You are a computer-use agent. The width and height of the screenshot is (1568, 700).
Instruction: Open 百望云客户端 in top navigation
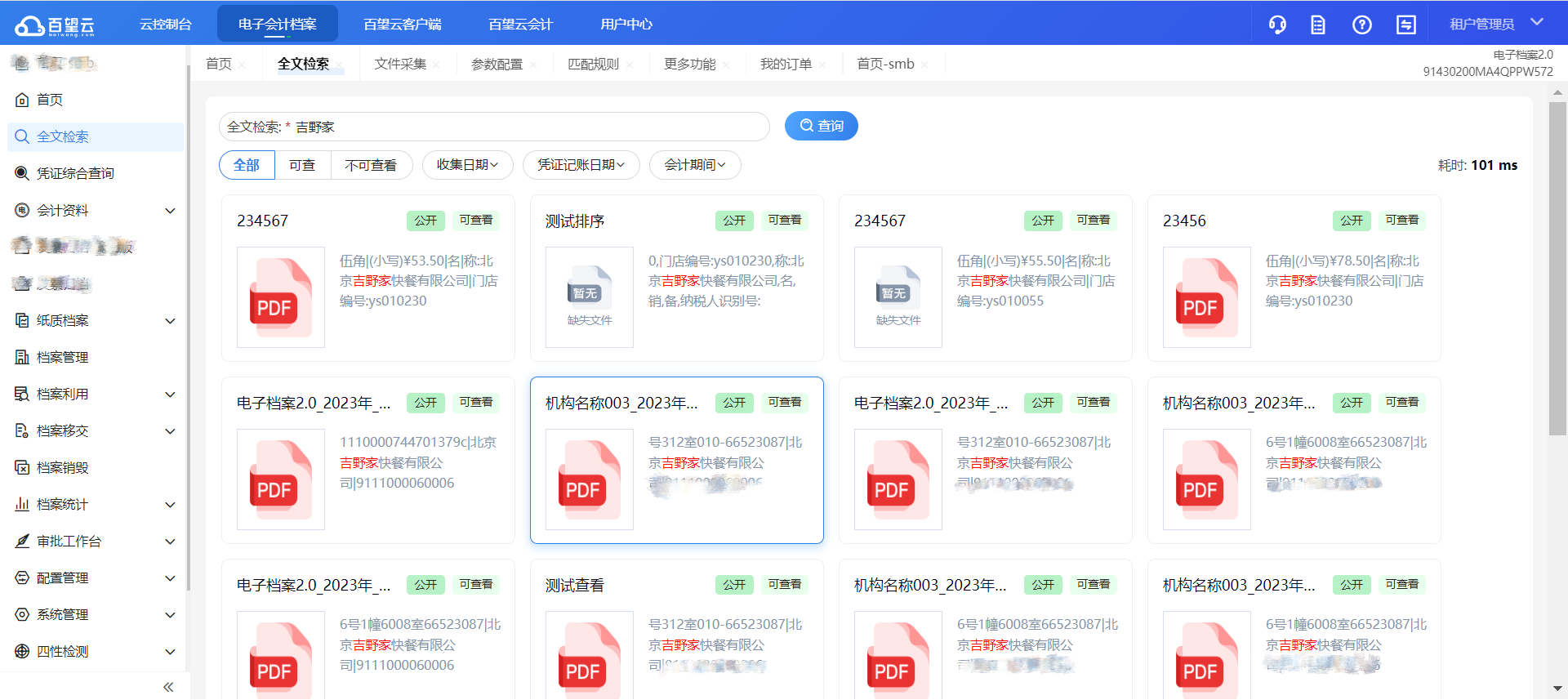click(403, 24)
